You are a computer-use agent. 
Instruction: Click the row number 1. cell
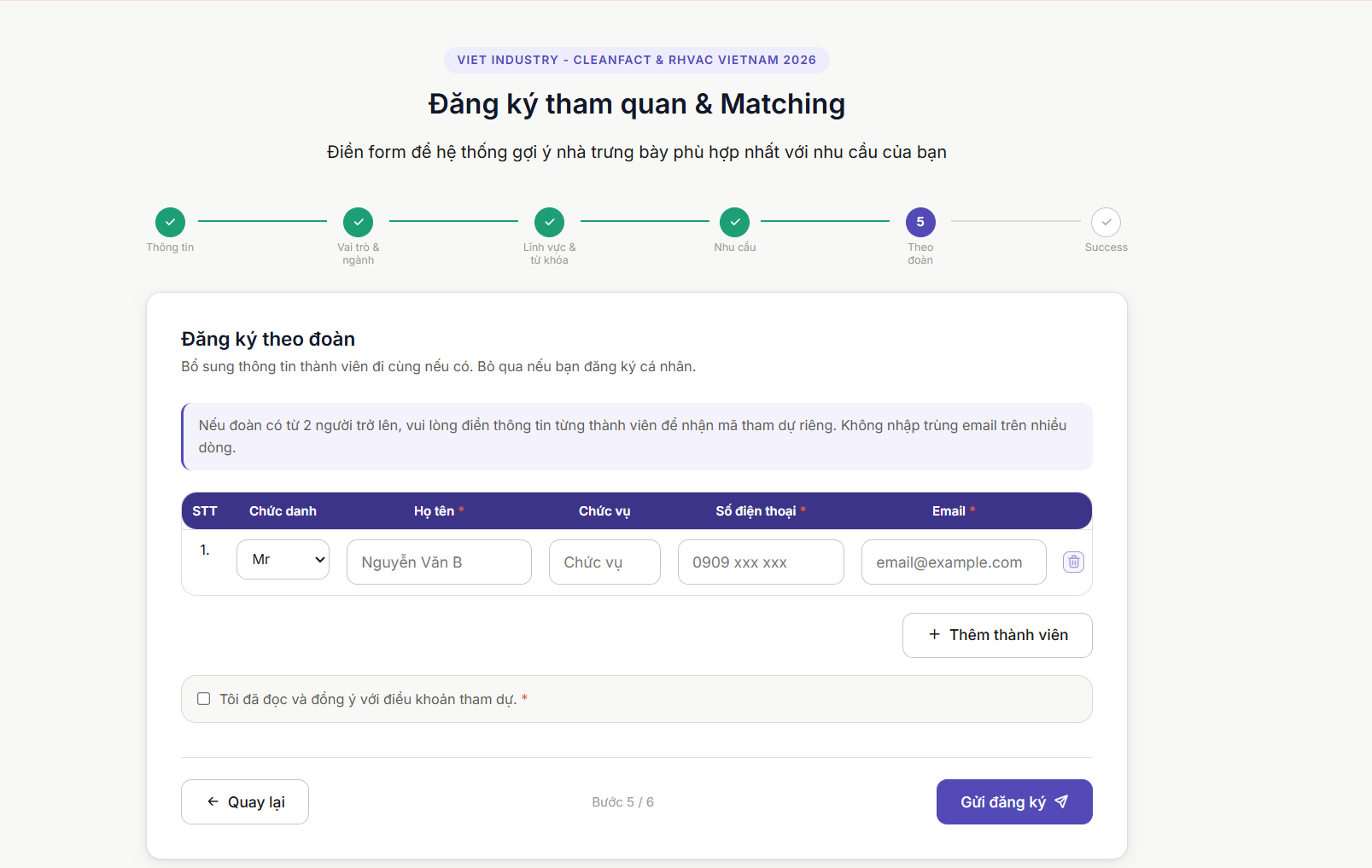pyautogui.click(x=205, y=551)
